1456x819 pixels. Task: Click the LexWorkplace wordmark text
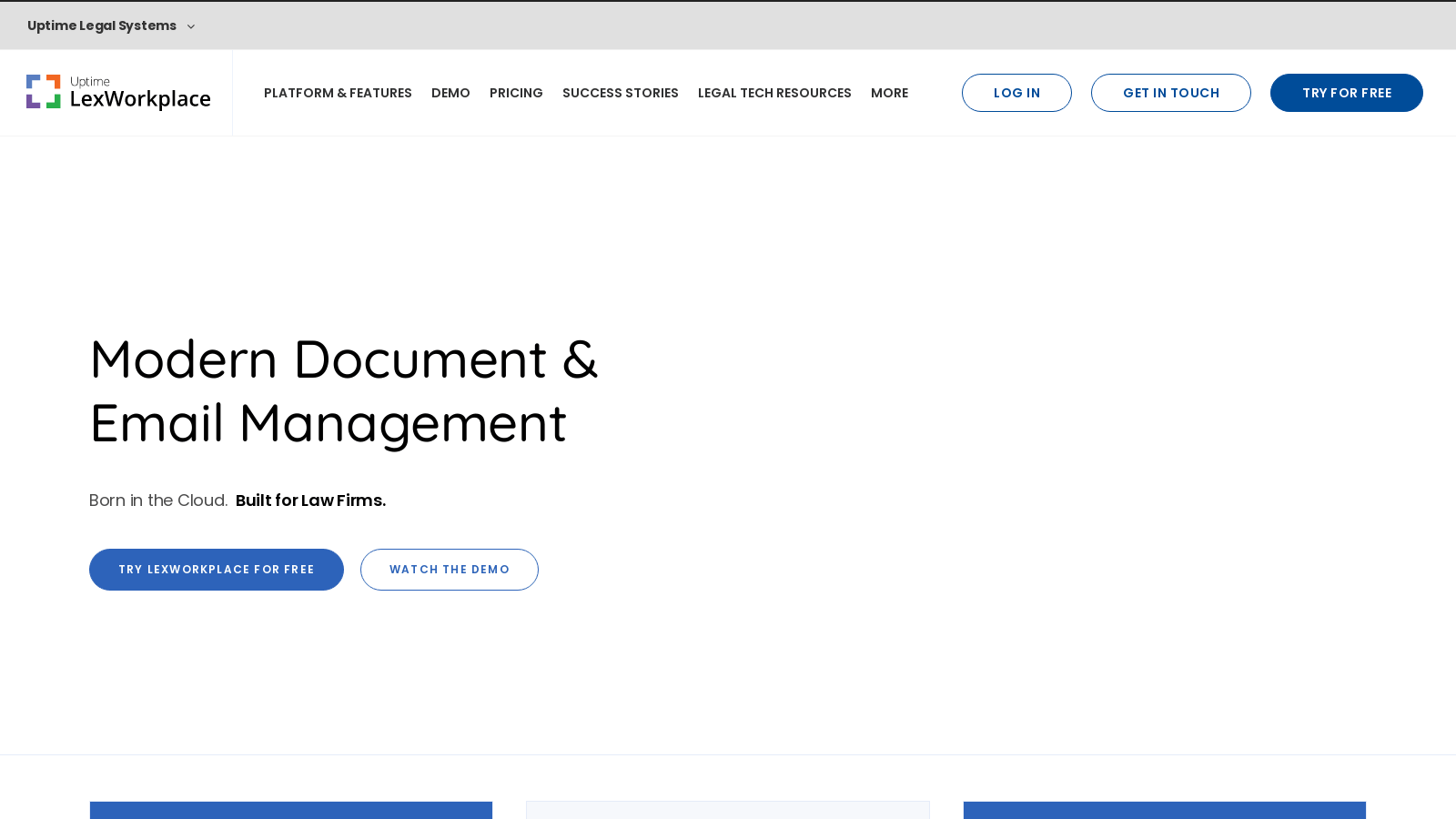(140, 99)
